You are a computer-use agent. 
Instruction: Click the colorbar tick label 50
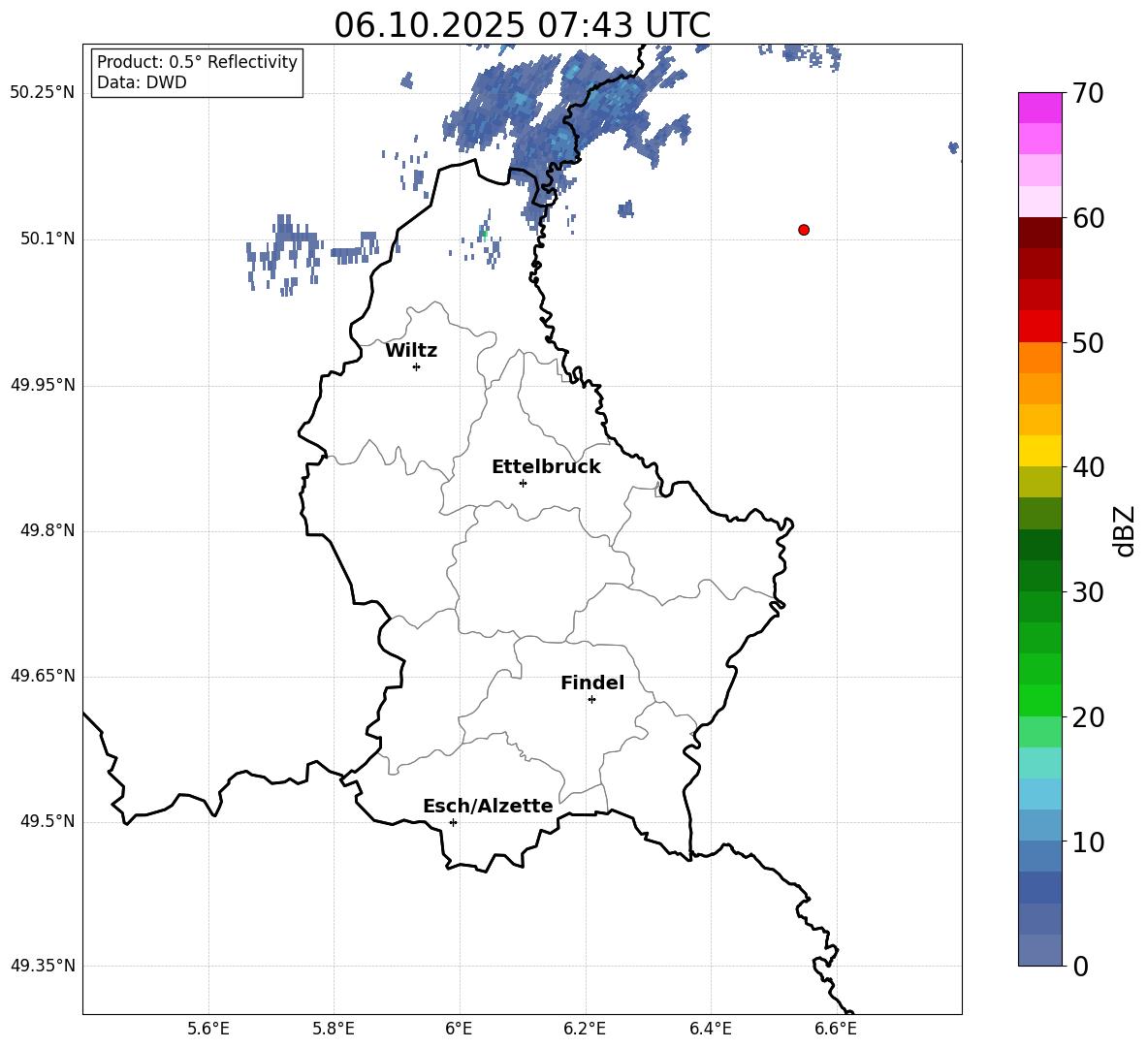[x=1088, y=343]
